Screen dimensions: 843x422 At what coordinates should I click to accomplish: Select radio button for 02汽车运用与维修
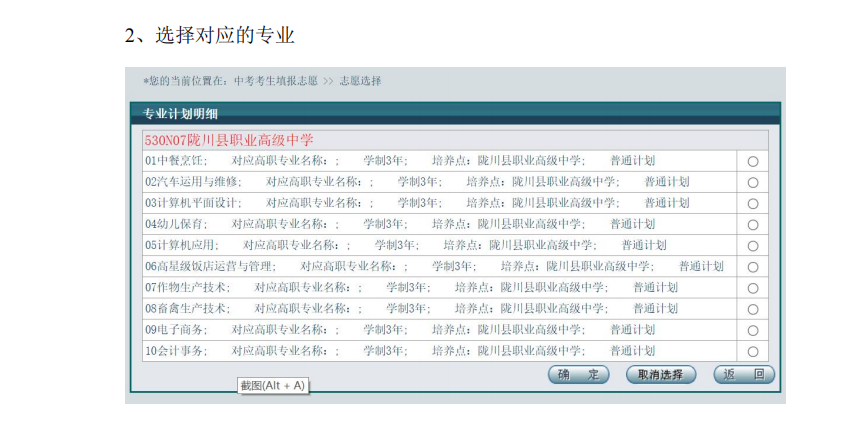(x=753, y=183)
